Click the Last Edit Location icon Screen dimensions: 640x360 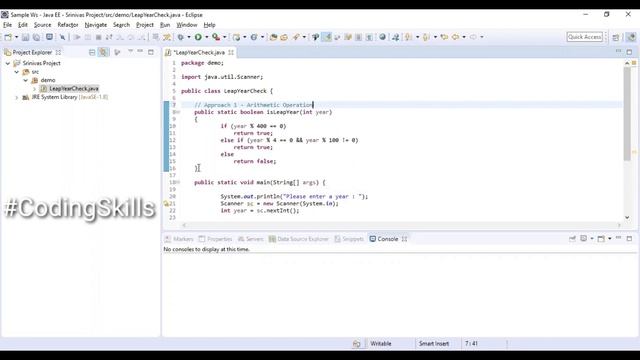click(x=444, y=37)
